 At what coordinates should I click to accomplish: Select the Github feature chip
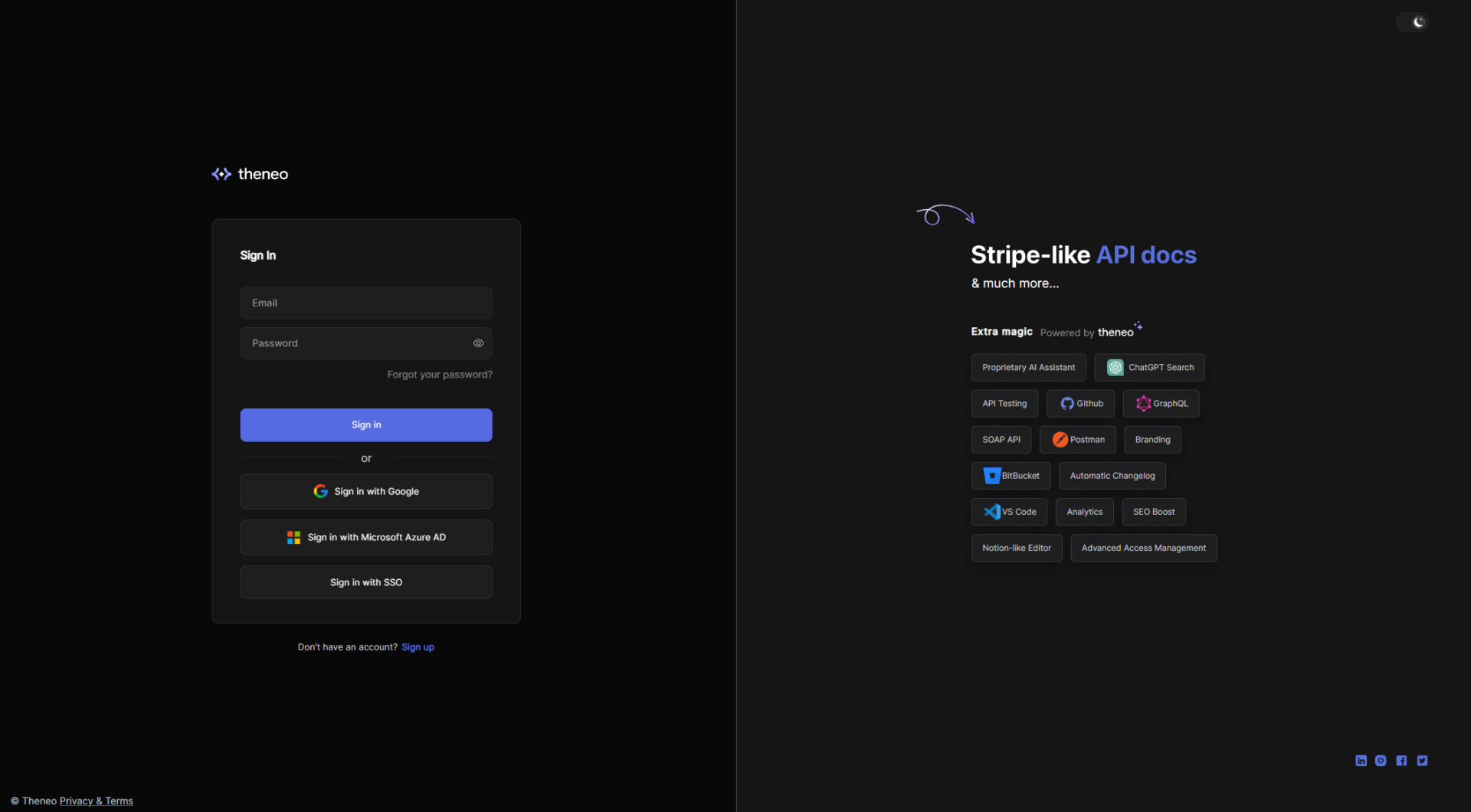(x=1080, y=404)
